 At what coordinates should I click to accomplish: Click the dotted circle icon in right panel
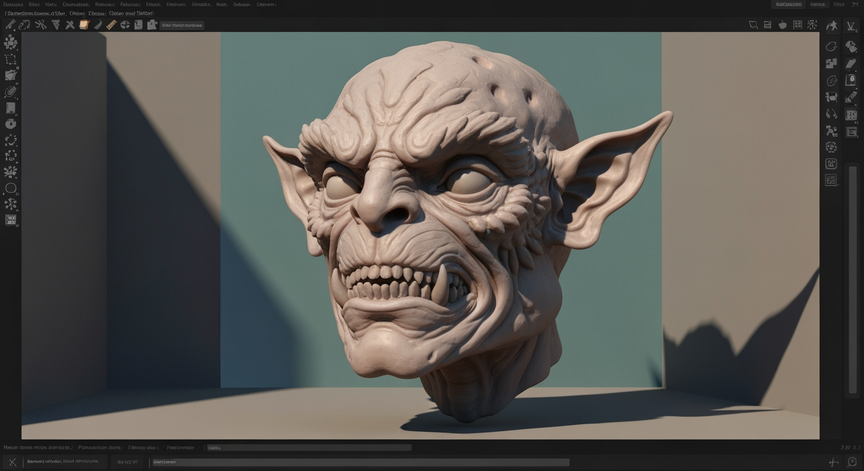pos(831,147)
